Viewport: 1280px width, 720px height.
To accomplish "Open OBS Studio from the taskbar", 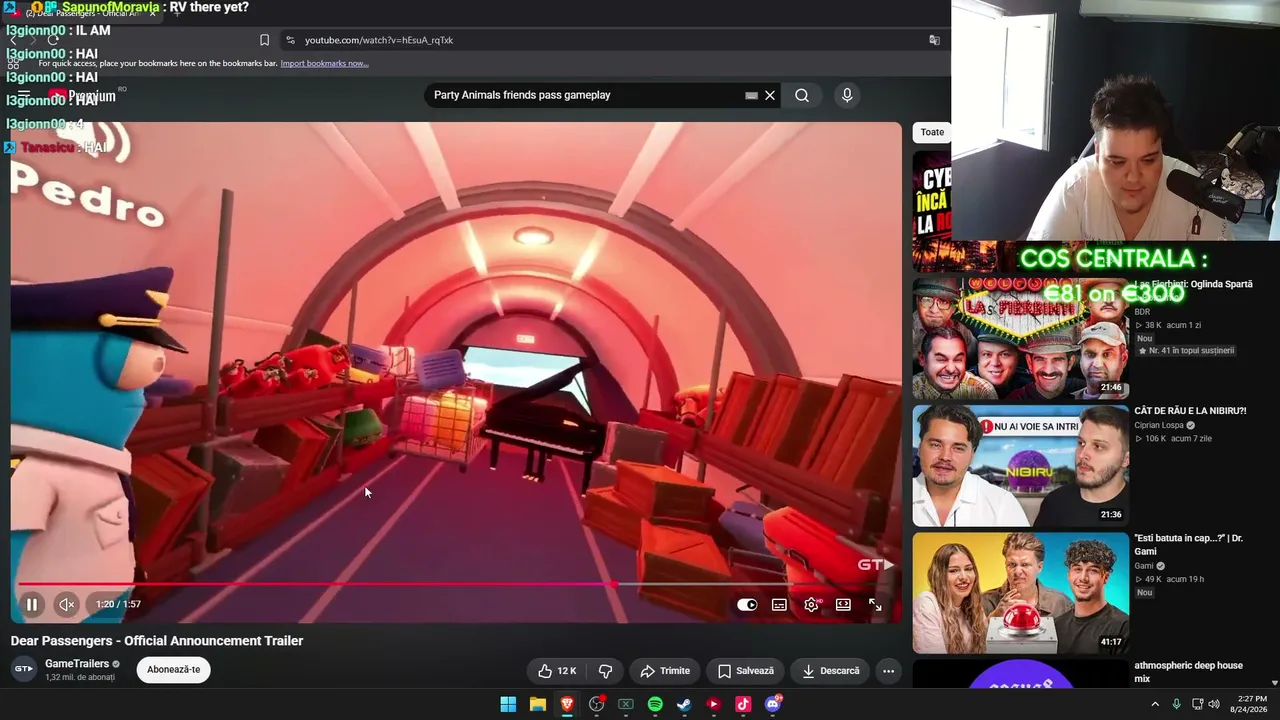I will click(x=596, y=704).
